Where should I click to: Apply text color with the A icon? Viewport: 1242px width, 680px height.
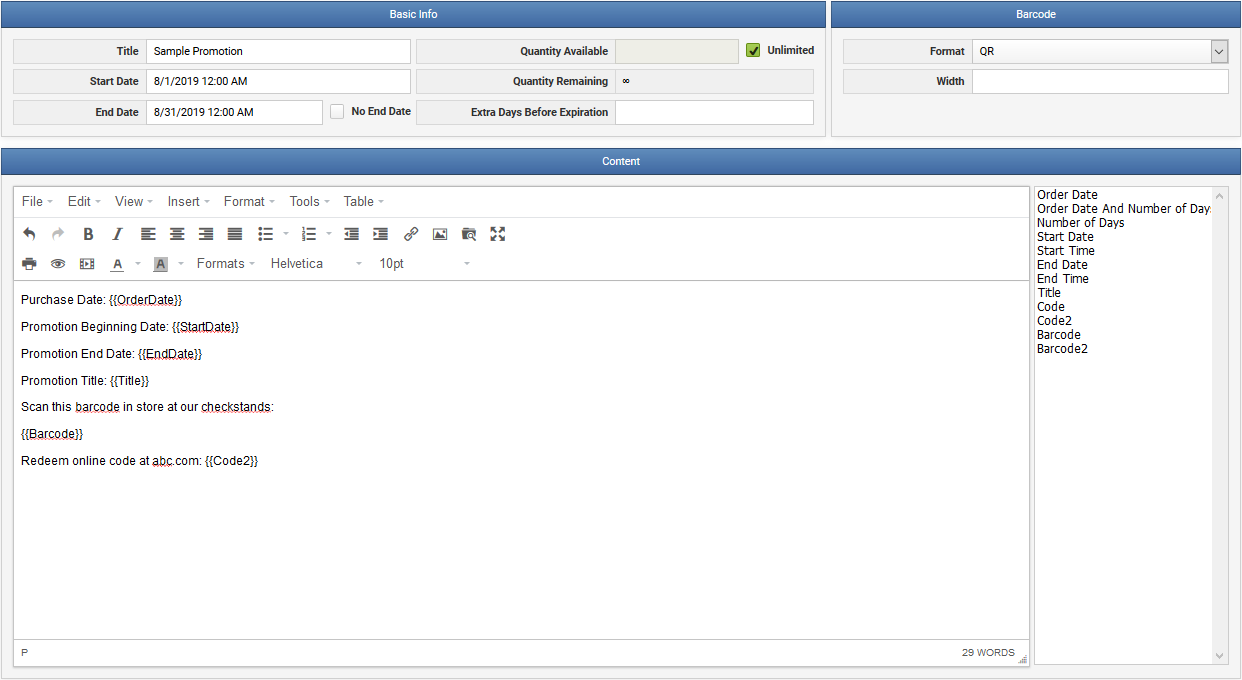(x=117, y=264)
